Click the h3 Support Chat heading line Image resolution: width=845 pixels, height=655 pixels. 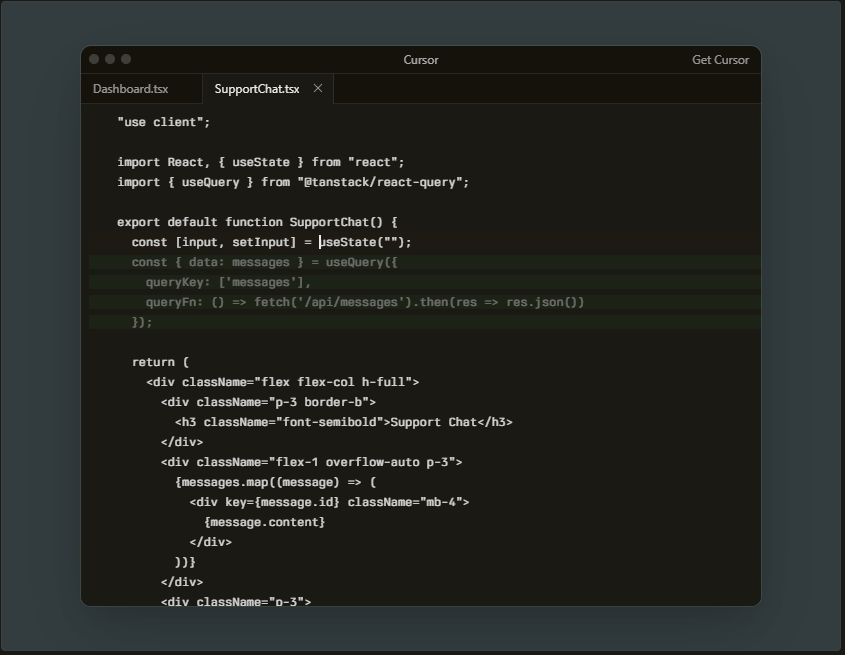[343, 422]
